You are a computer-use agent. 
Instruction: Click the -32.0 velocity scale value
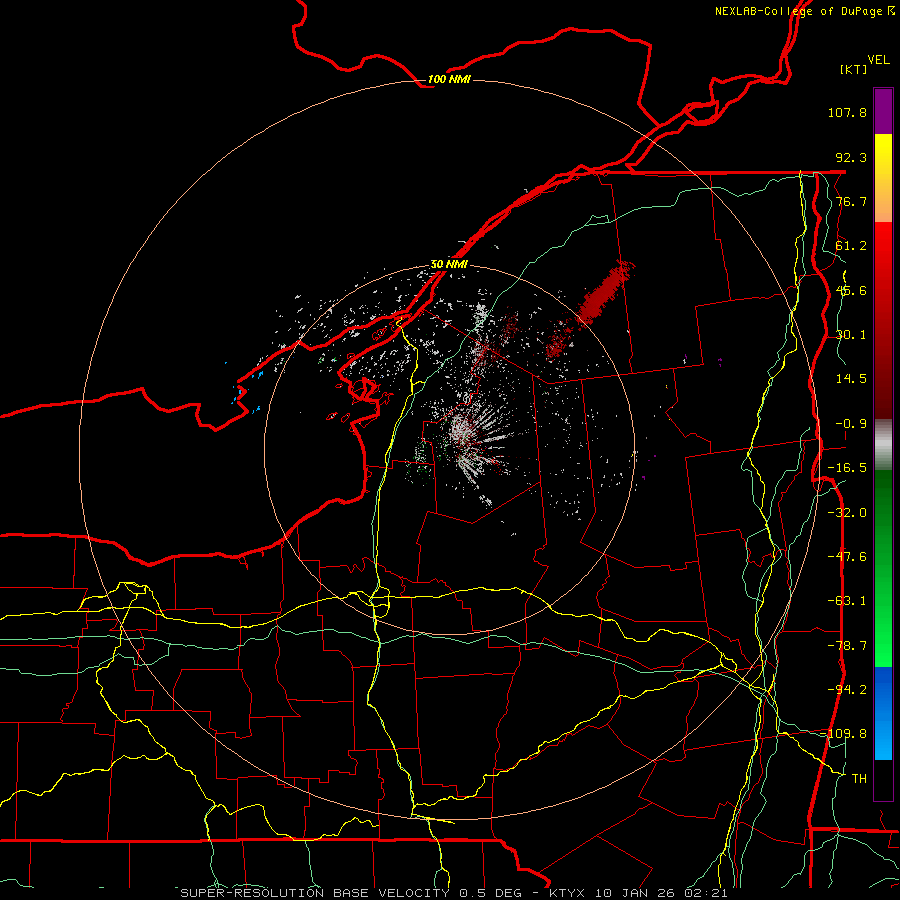coord(847,513)
